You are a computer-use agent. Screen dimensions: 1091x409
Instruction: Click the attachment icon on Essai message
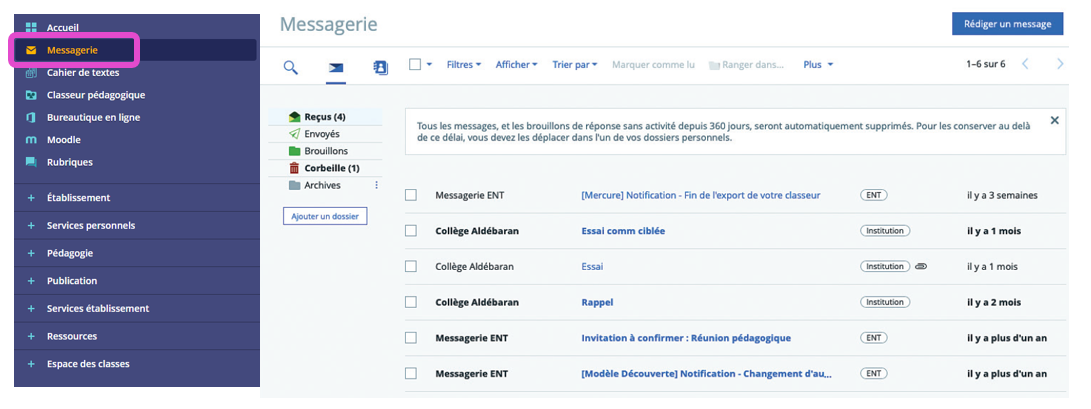click(921, 267)
